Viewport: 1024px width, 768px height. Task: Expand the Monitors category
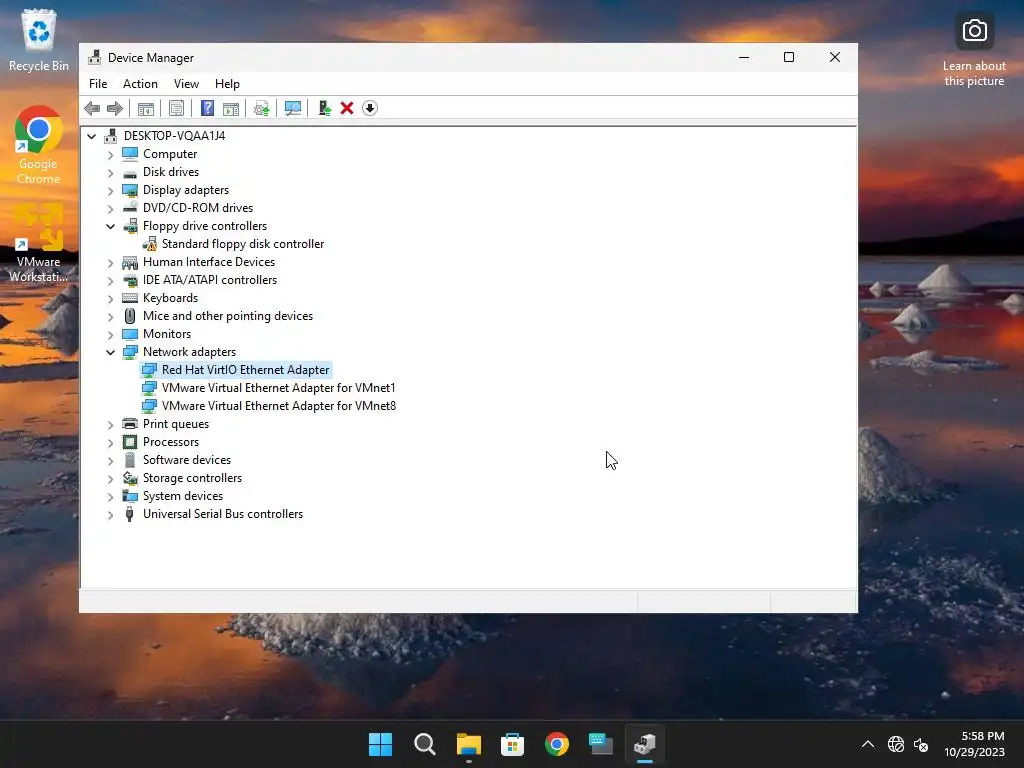pyautogui.click(x=110, y=334)
